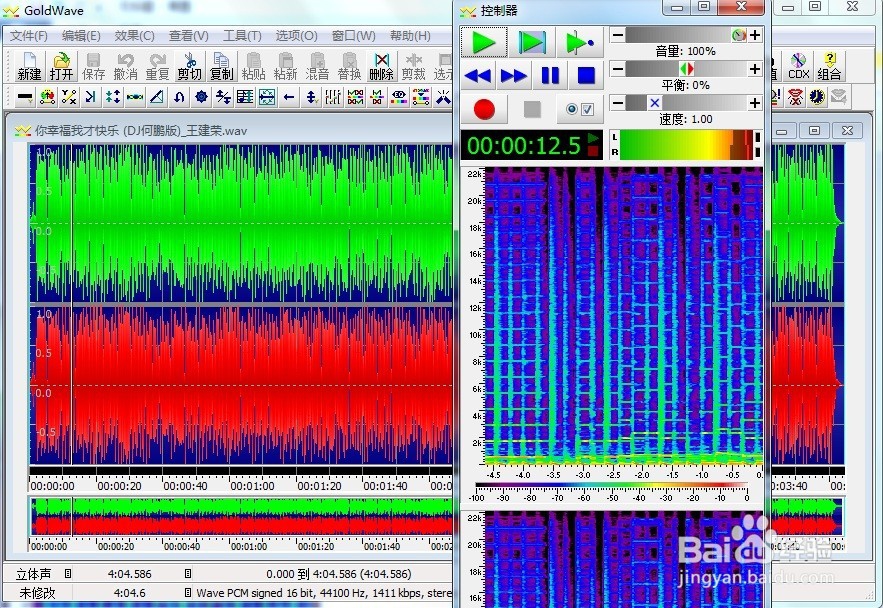Open the 帮助(H) menu
Screen dimensions: 883x608
pos(411,36)
